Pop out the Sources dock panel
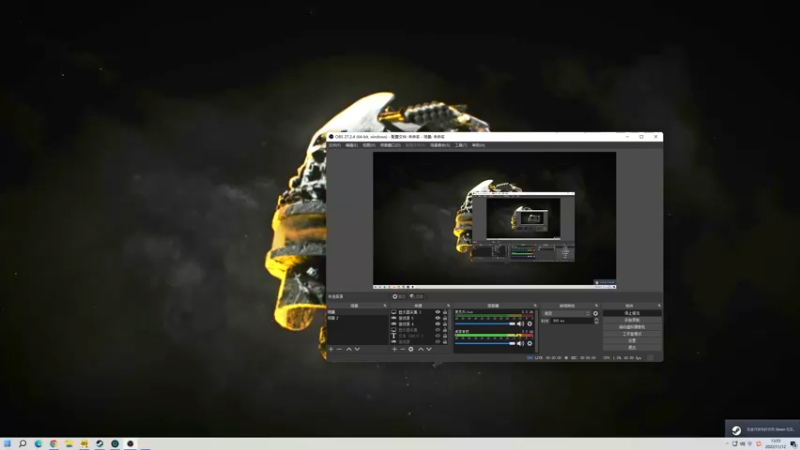800x450 pixels. tap(448, 306)
